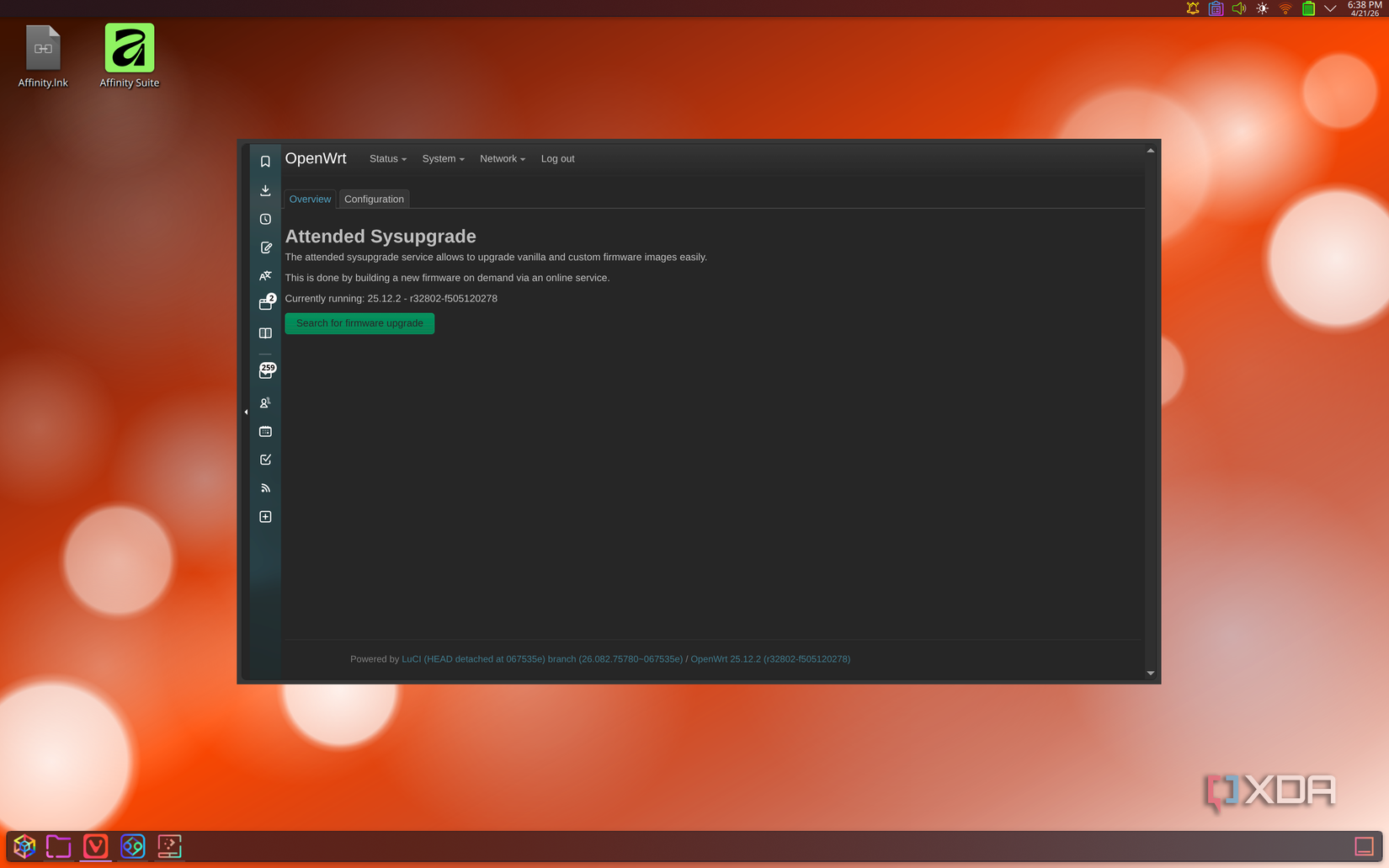Open the Tasks panel checkbox icon
The width and height of the screenshot is (1389, 868).
click(265, 460)
